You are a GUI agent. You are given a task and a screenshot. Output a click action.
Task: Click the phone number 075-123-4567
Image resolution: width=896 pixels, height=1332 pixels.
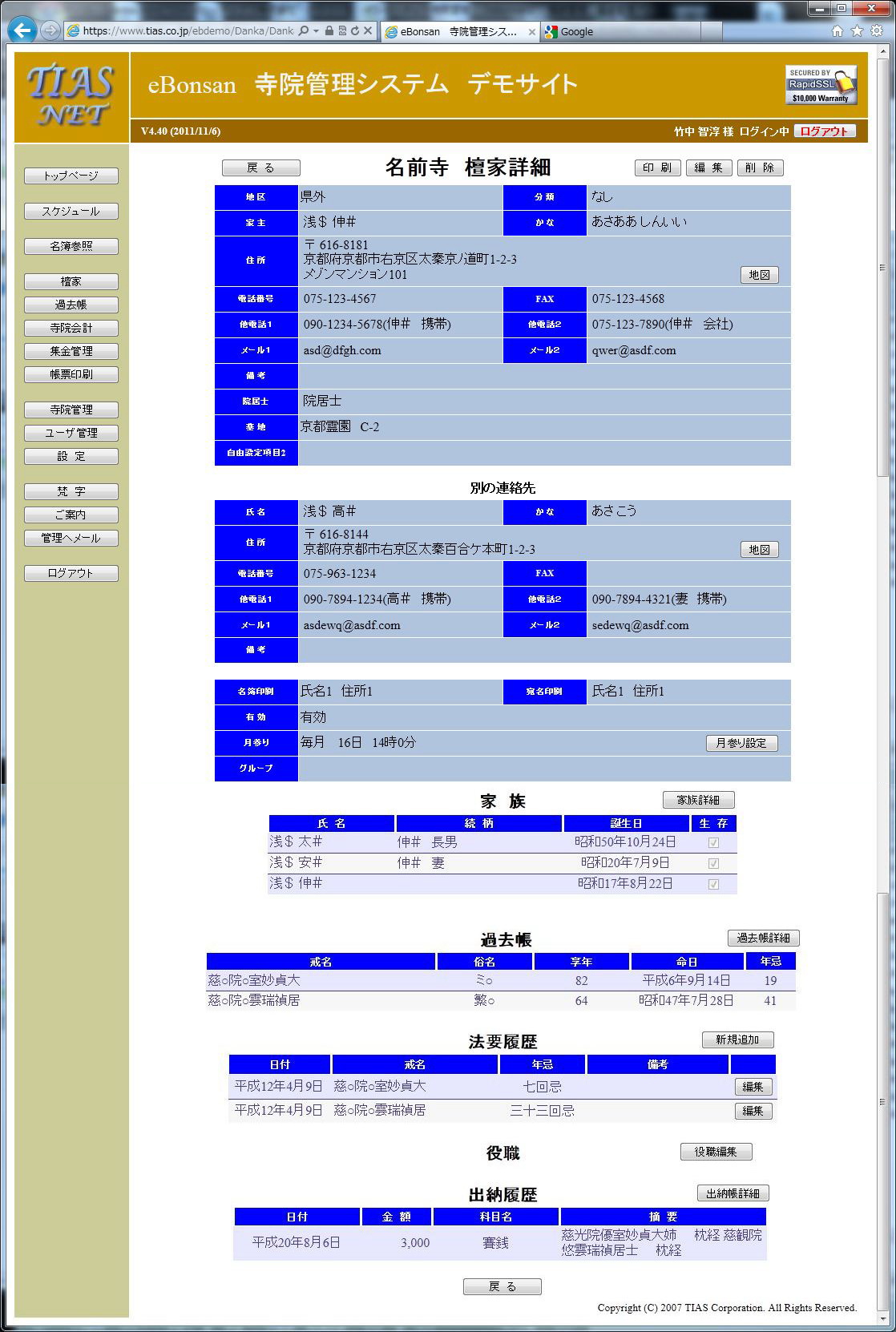(340, 299)
